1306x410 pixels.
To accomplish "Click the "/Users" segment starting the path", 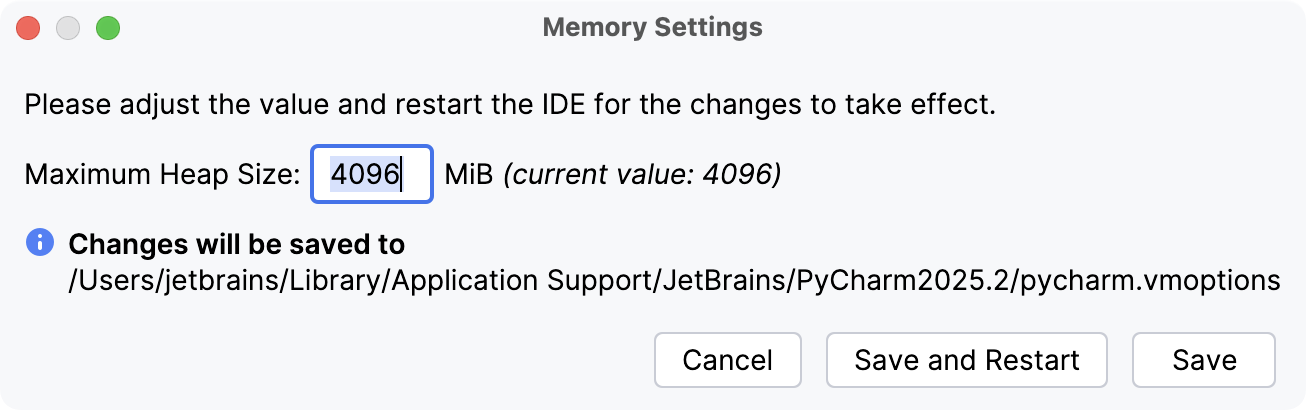I will click(98, 281).
